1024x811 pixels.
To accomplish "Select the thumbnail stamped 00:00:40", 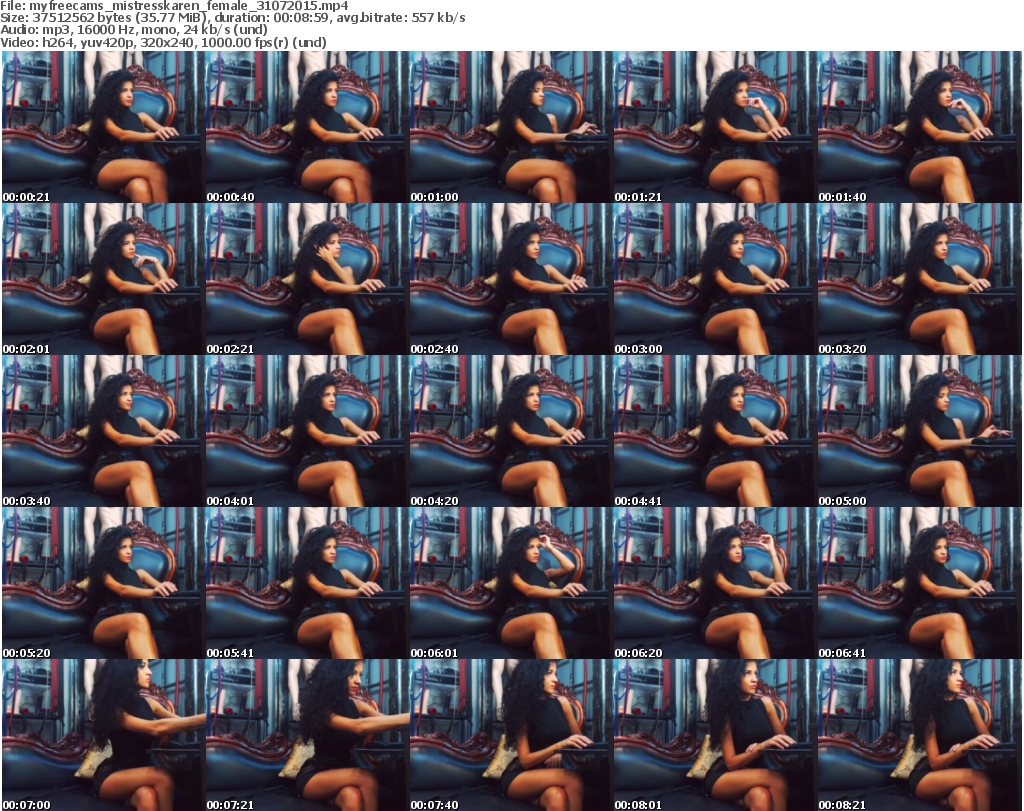I will pos(308,127).
